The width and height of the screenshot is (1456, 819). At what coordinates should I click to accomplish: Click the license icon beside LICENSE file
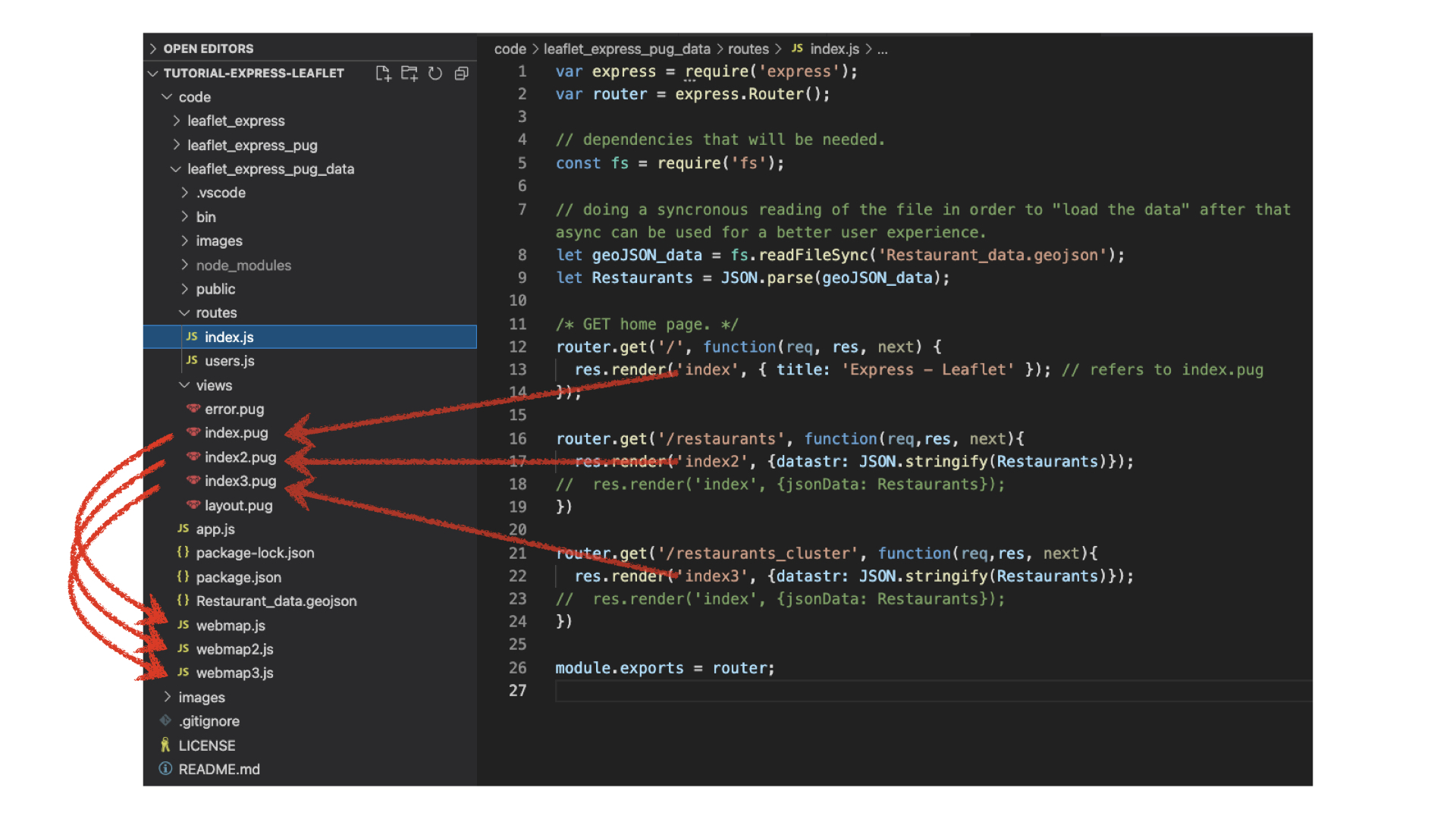coord(165,745)
